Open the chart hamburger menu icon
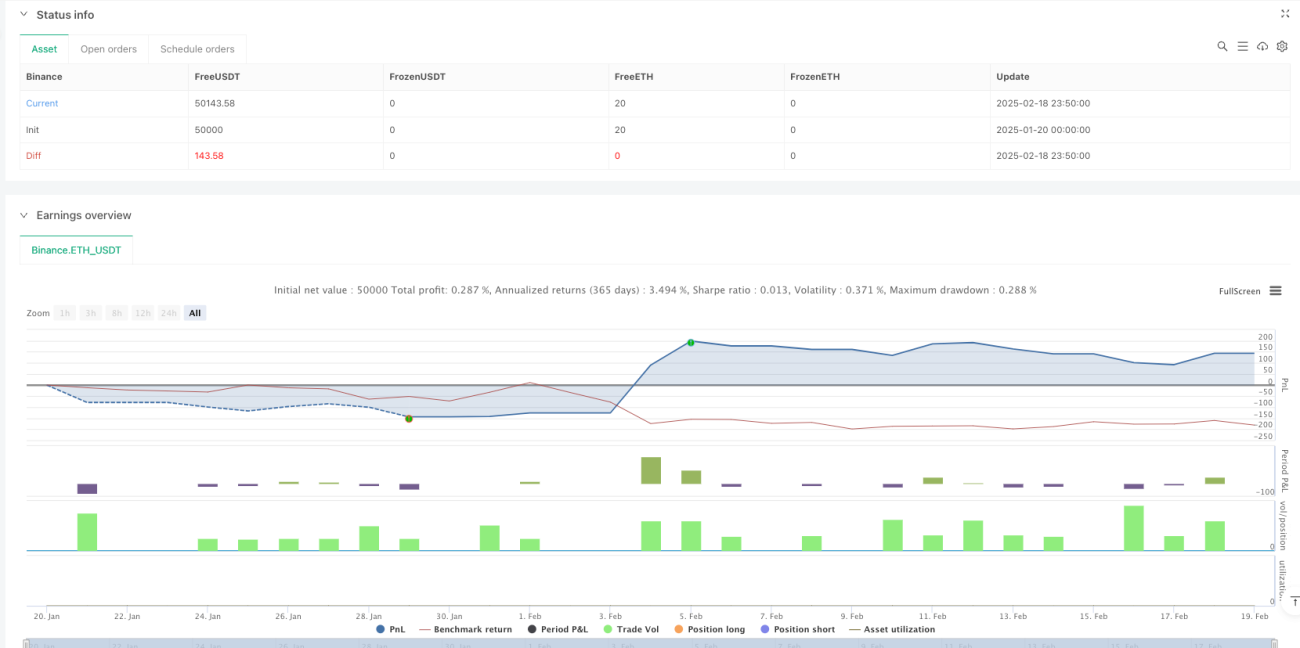1300x648 pixels. [1276, 291]
